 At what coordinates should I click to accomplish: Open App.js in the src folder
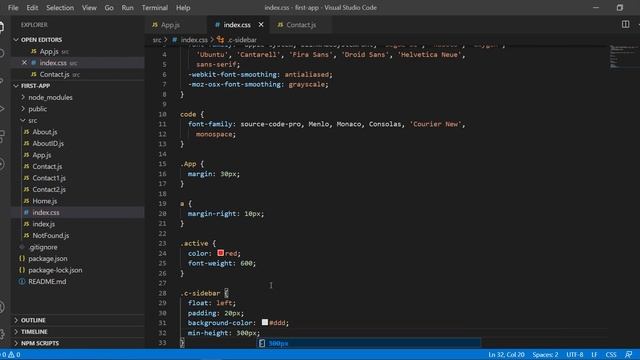click(42, 155)
